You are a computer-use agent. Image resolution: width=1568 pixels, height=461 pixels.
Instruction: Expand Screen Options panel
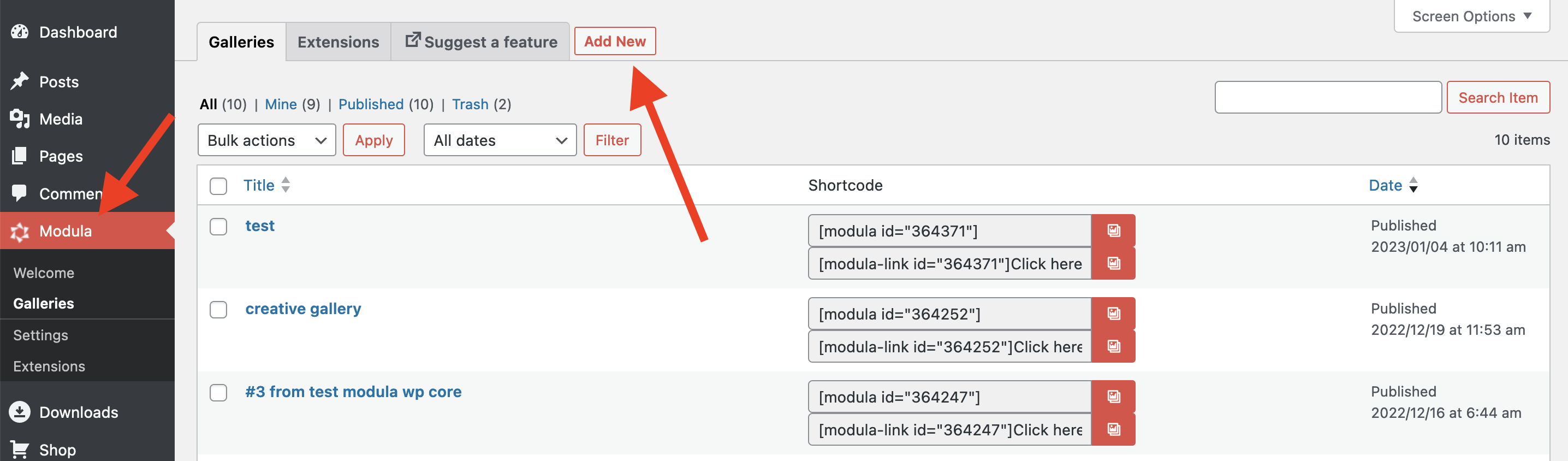pyautogui.click(x=1471, y=16)
